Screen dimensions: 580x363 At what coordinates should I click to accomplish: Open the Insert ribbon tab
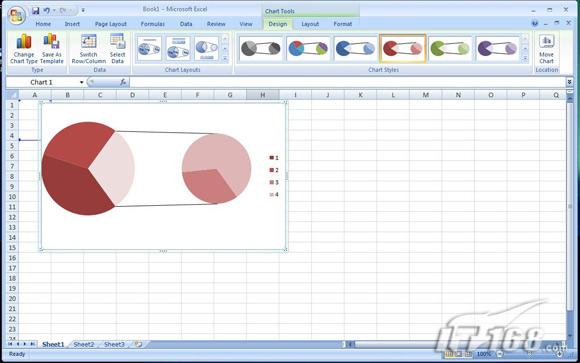pos(72,24)
